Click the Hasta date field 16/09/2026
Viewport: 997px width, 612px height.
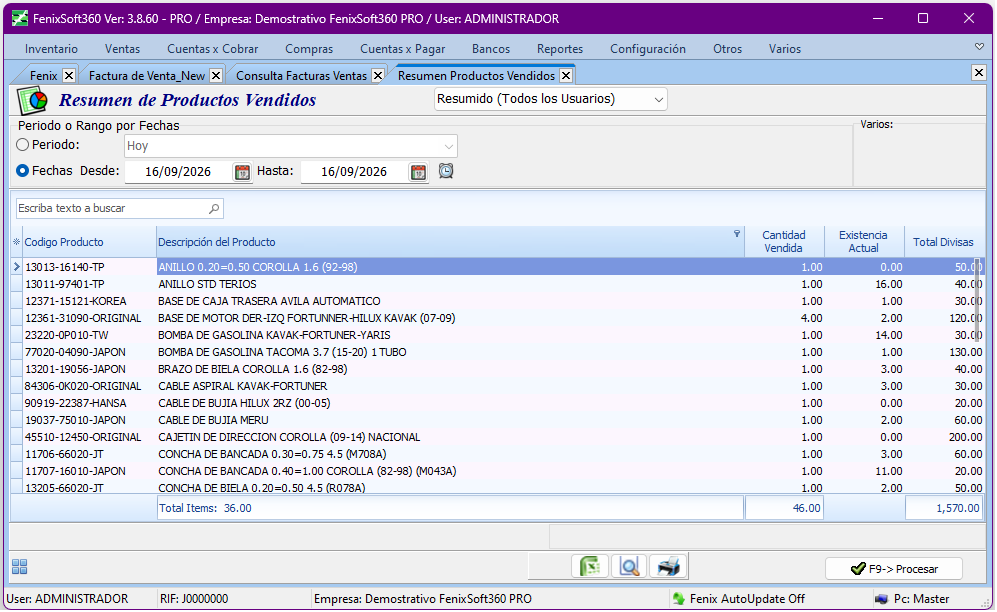pyautogui.click(x=354, y=172)
